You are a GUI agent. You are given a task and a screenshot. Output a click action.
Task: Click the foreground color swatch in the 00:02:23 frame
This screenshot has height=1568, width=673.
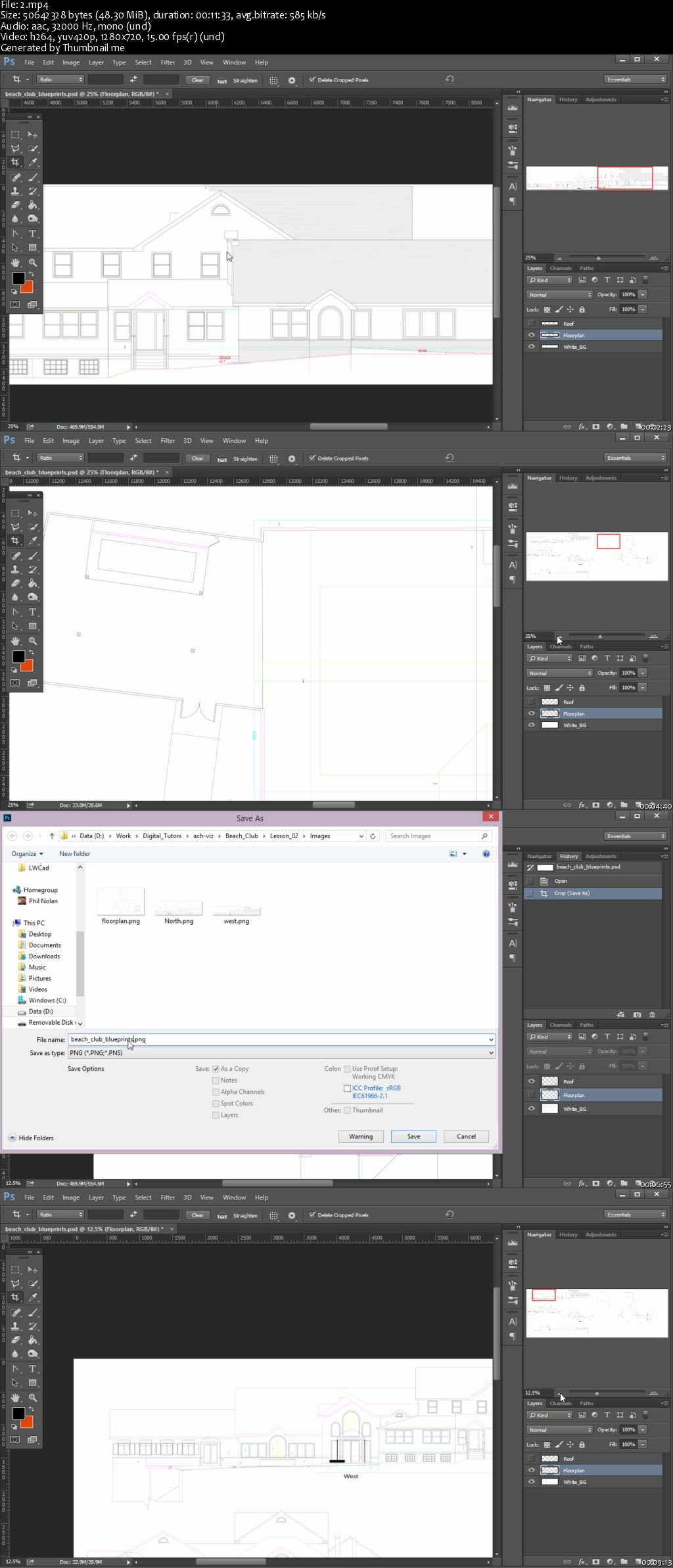[x=18, y=278]
